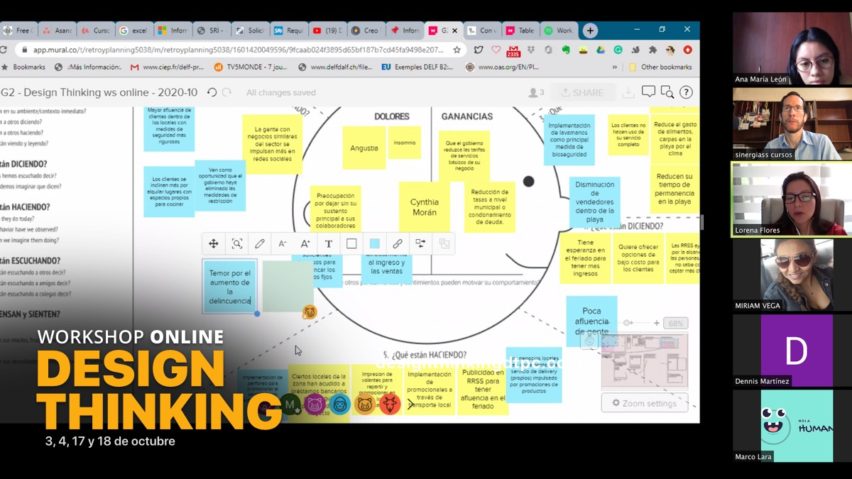This screenshot has width=852, height=479.
Task: Click the Google Drive extension icon
Action: [x=600, y=50]
